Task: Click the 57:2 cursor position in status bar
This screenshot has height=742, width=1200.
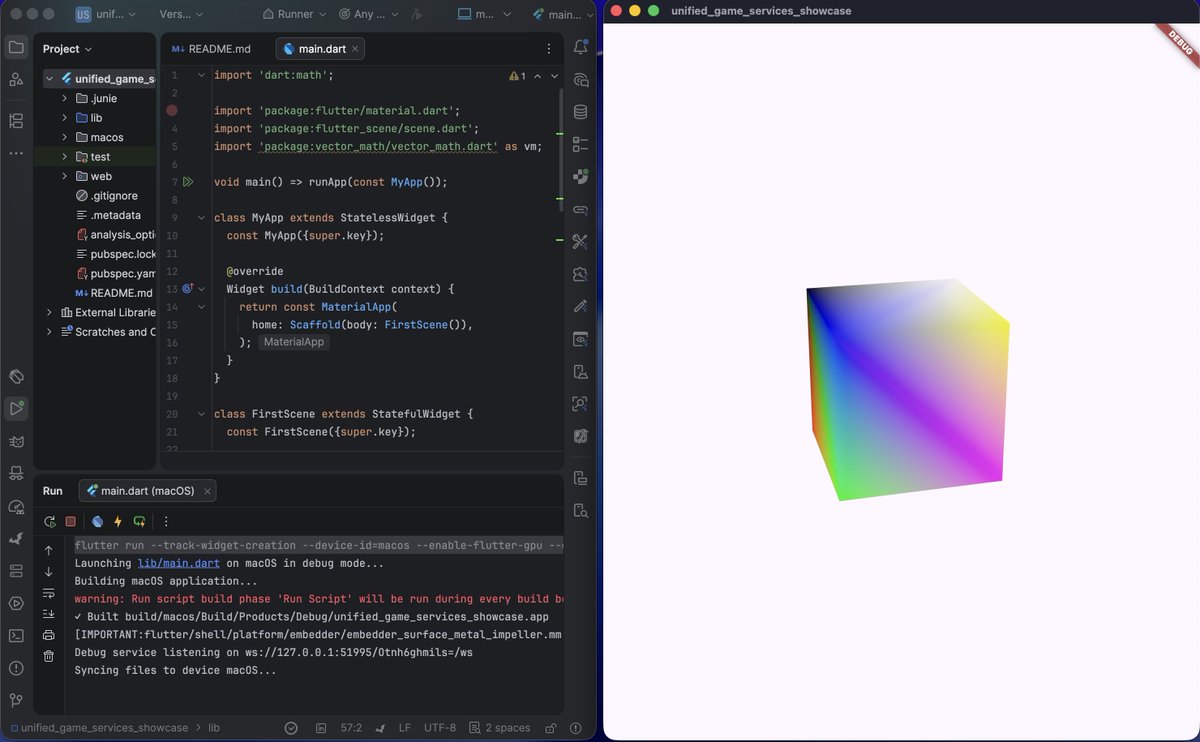Action: [x=351, y=728]
